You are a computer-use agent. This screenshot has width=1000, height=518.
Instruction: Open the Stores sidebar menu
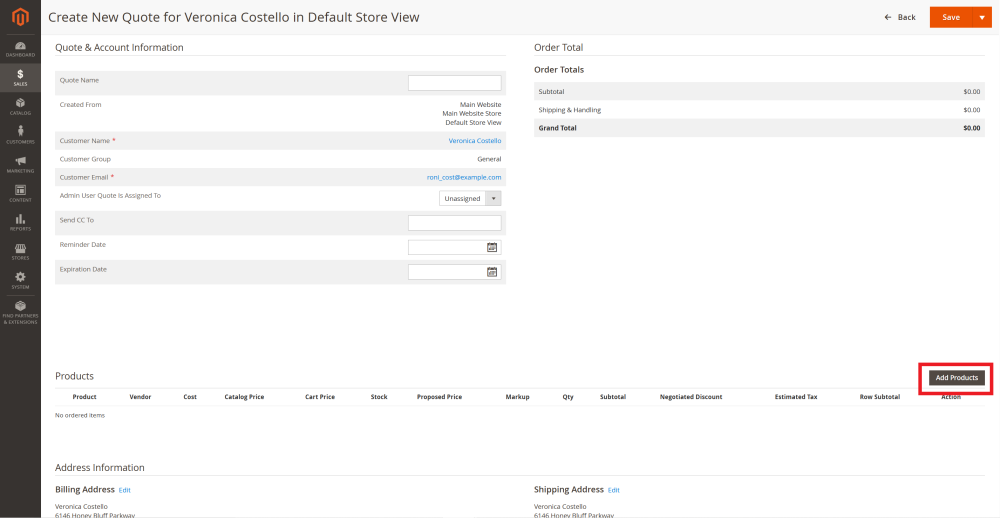tap(20, 251)
